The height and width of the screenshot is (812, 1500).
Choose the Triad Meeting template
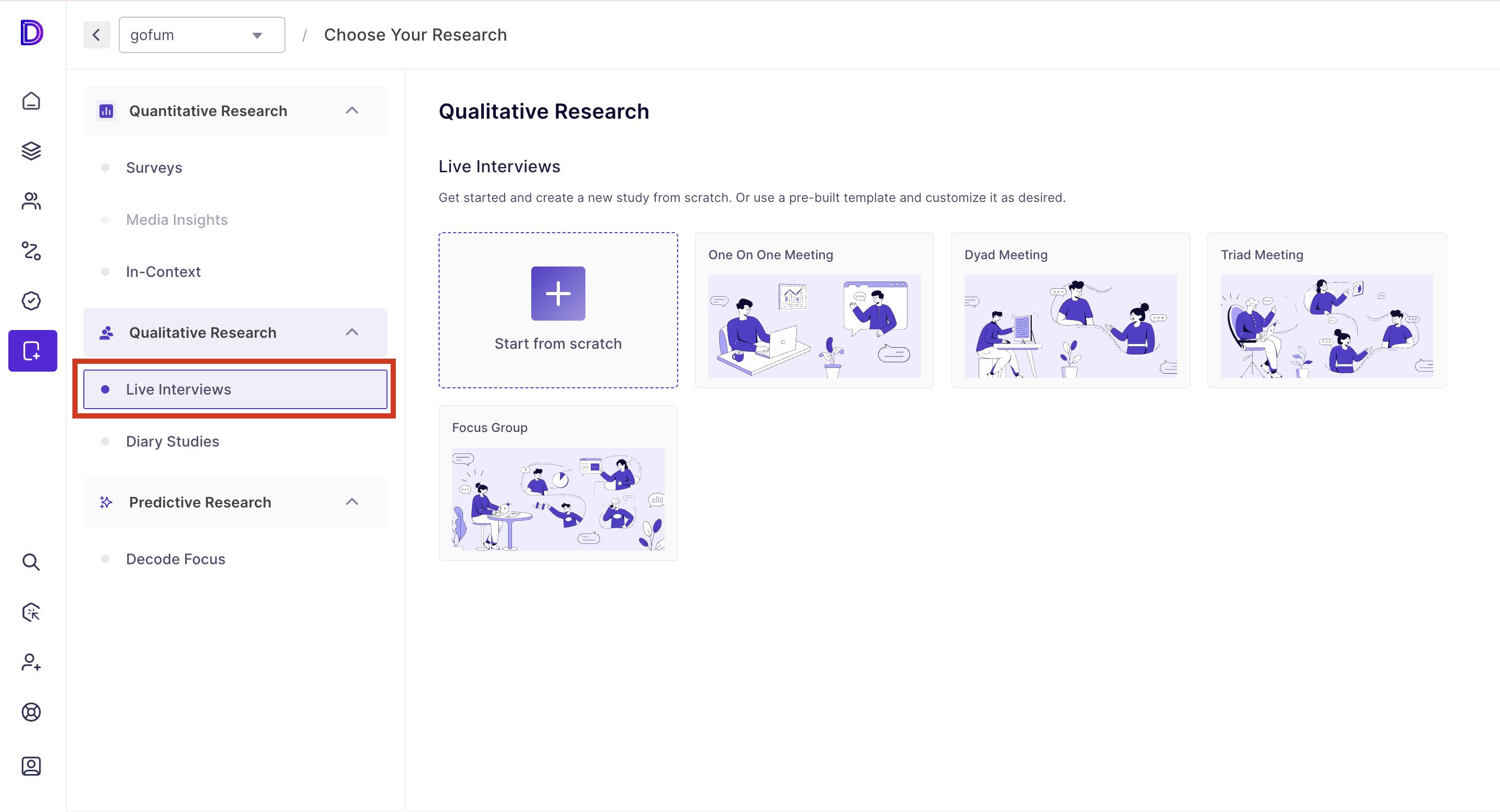[x=1327, y=310]
